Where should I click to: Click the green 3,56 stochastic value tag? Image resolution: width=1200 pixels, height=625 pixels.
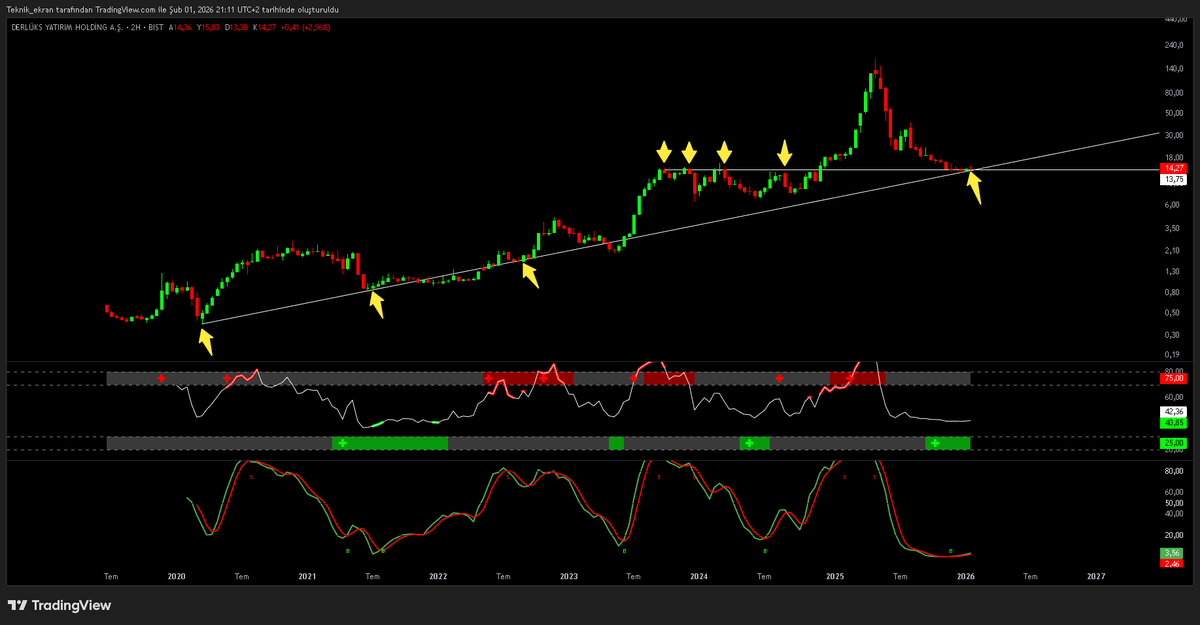click(x=1172, y=553)
